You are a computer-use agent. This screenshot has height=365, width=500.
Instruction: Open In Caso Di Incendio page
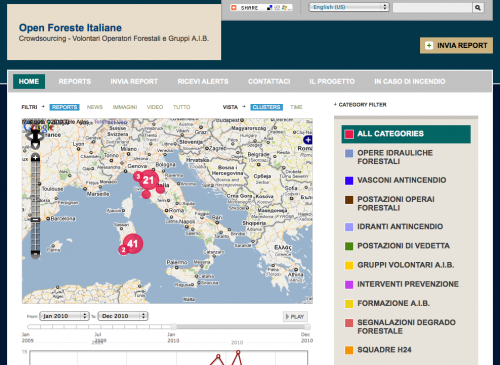pyautogui.click(x=410, y=81)
